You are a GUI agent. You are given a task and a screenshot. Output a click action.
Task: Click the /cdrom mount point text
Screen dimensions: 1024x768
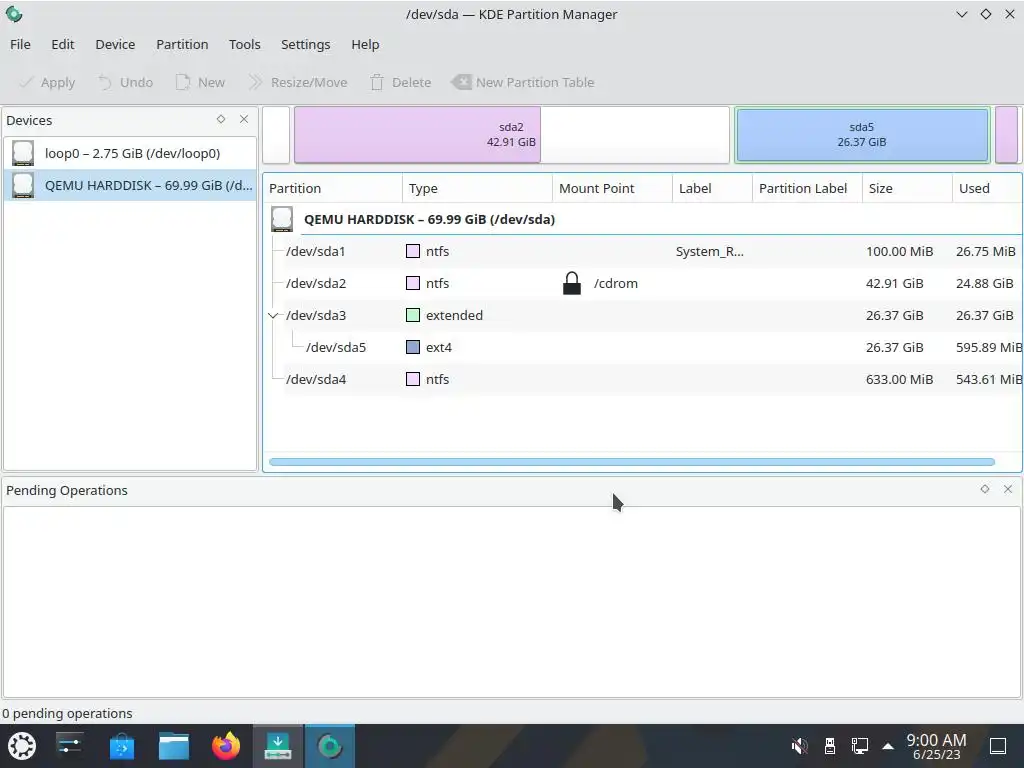[x=616, y=283]
